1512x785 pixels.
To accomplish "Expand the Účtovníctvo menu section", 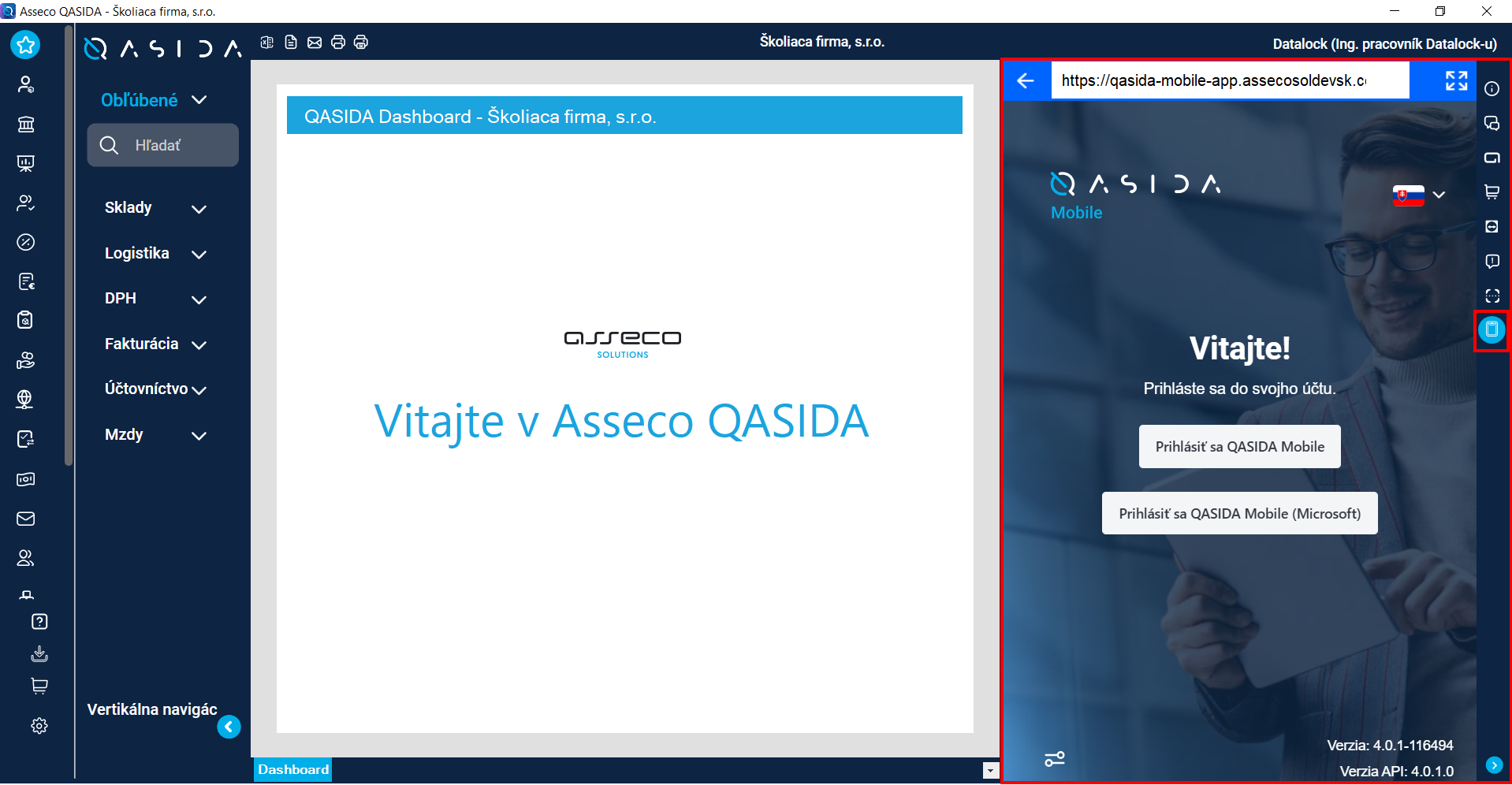I will pyautogui.click(x=155, y=389).
